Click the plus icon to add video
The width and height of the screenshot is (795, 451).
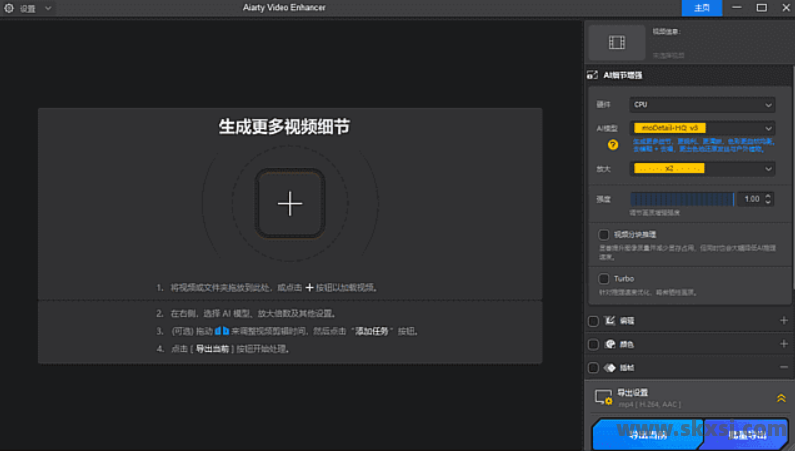click(x=290, y=204)
